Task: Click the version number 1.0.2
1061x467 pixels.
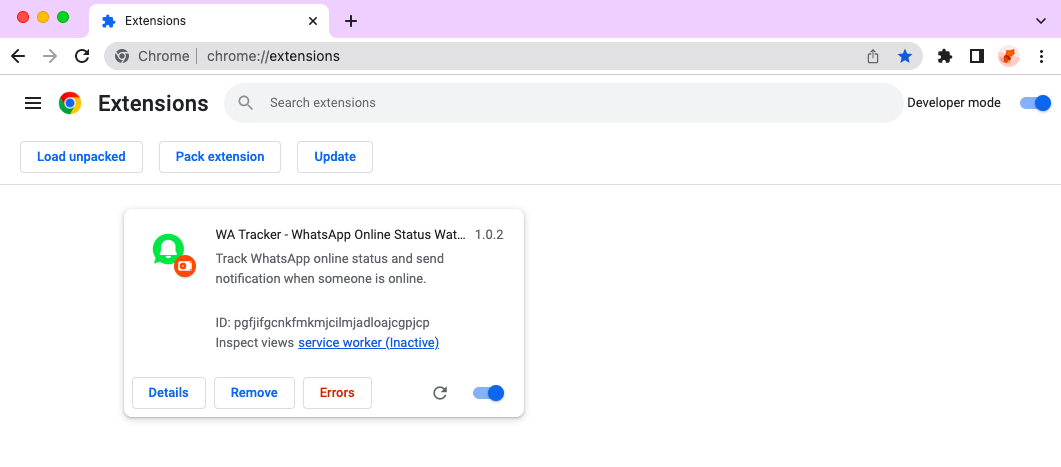Action: pyautogui.click(x=489, y=235)
